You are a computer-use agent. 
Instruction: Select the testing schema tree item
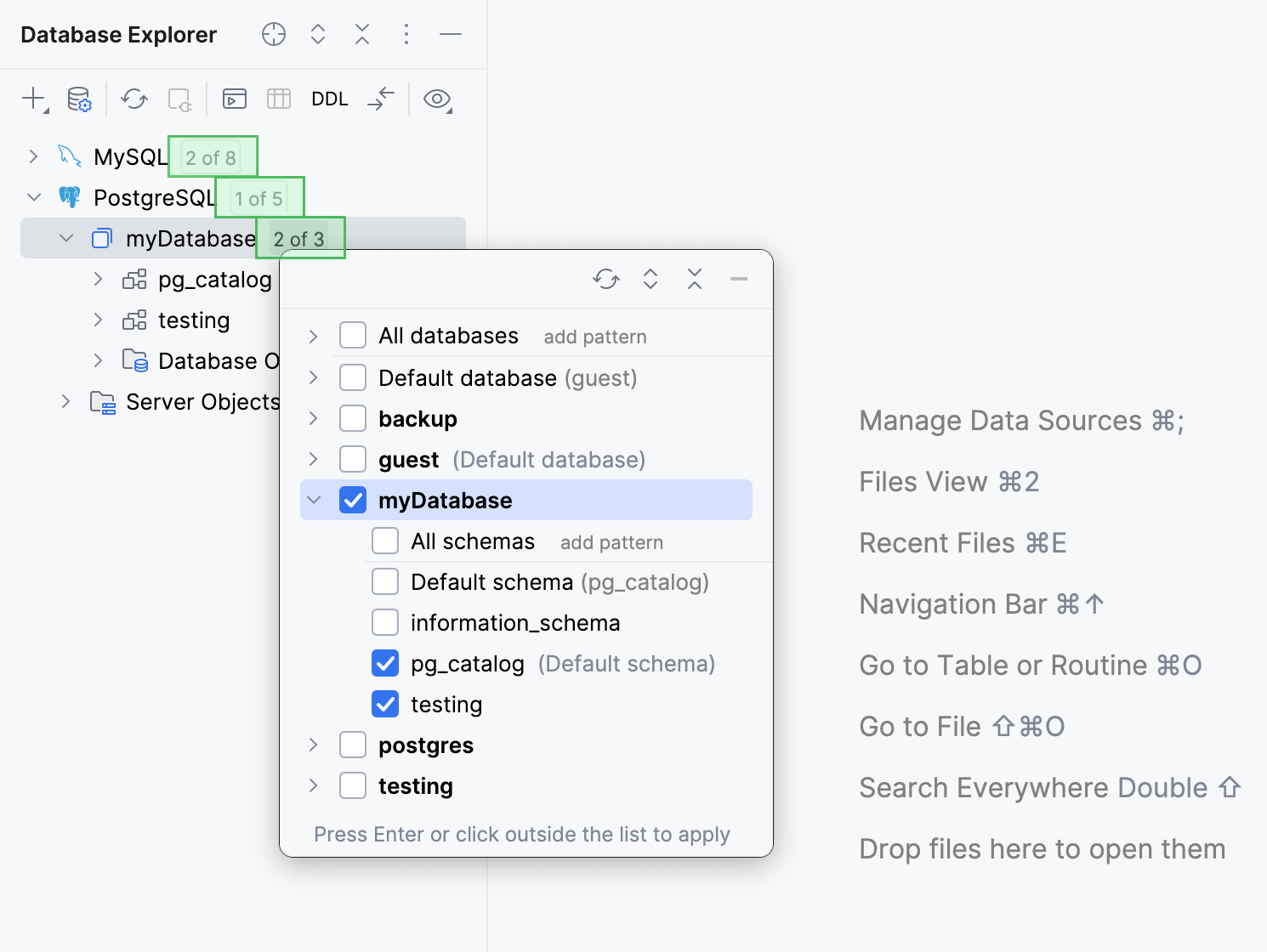(194, 320)
